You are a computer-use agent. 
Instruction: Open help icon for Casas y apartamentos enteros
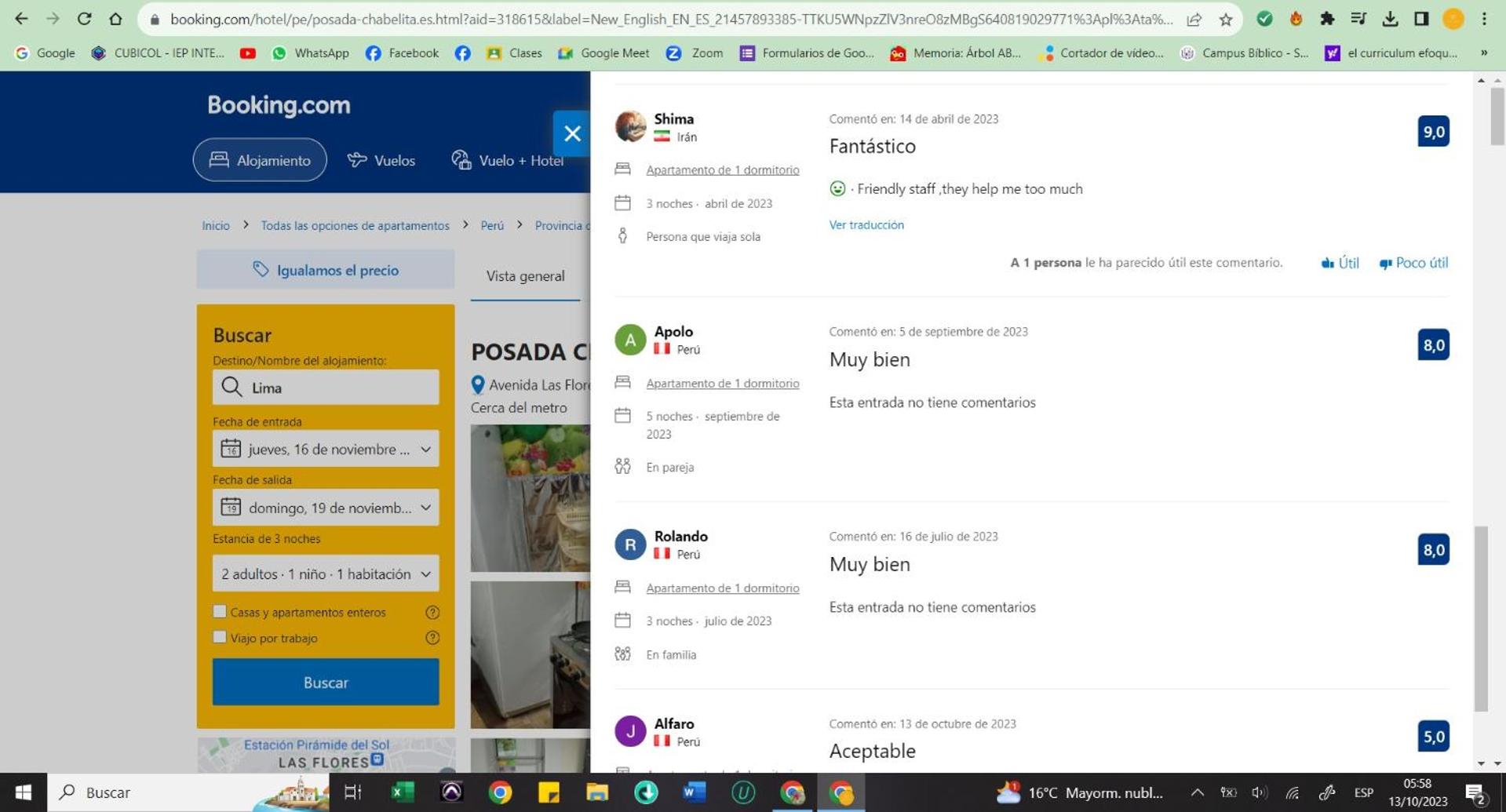[432, 613]
